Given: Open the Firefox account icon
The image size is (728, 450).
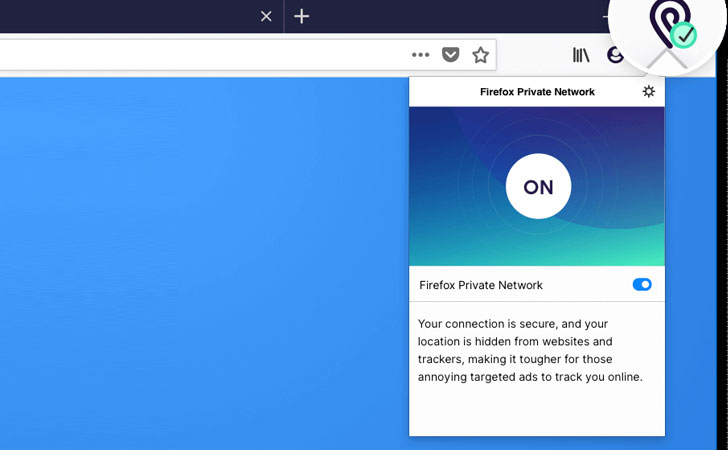Looking at the screenshot, I should 614,55.
